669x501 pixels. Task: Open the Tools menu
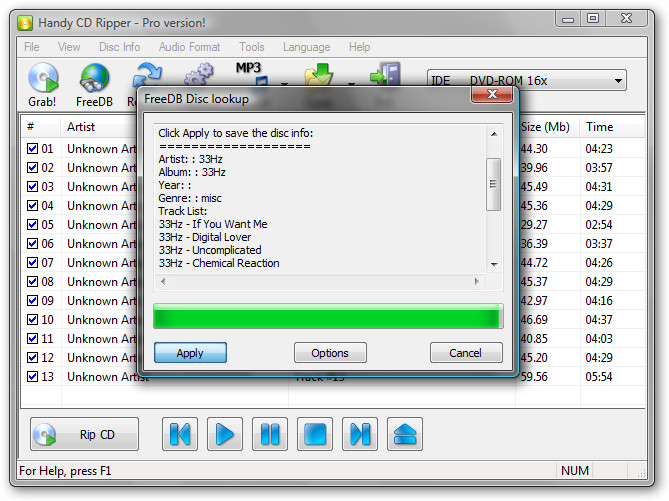point(252,47)
